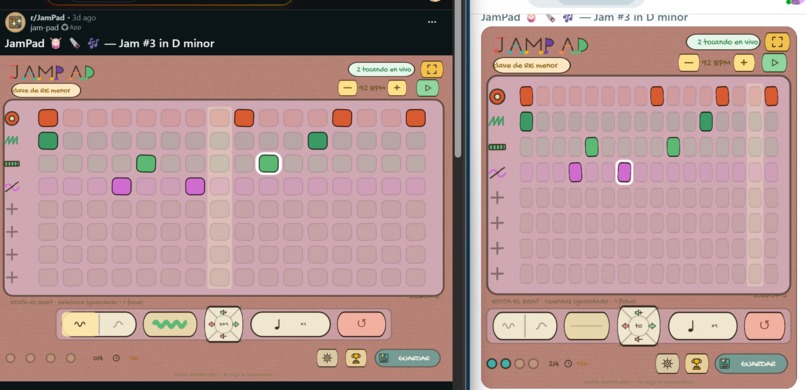Click green right arrow on direction pad, left window
The image size is (806, 390).
tap(236, 324)
